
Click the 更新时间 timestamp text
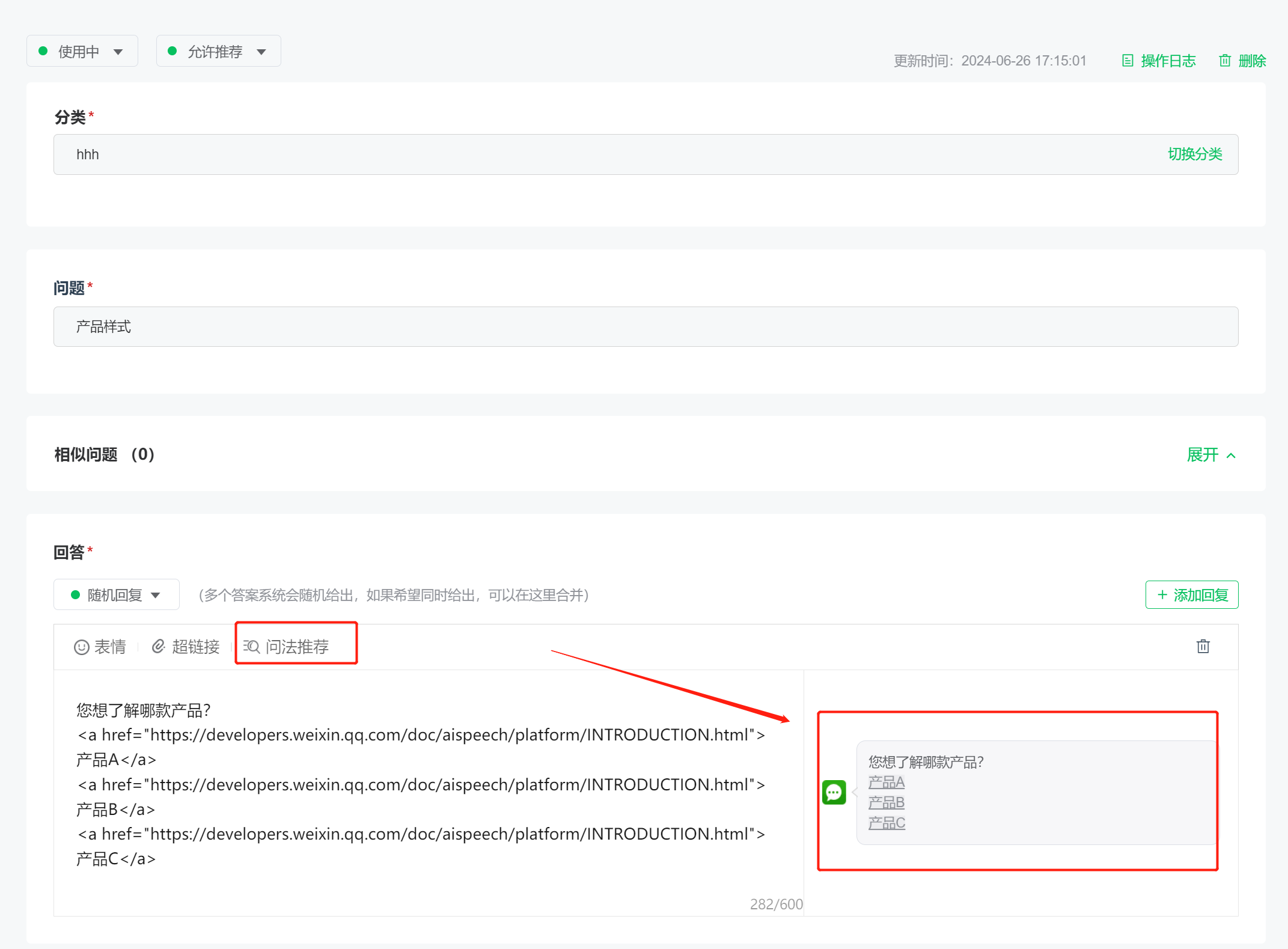point(990,61)
